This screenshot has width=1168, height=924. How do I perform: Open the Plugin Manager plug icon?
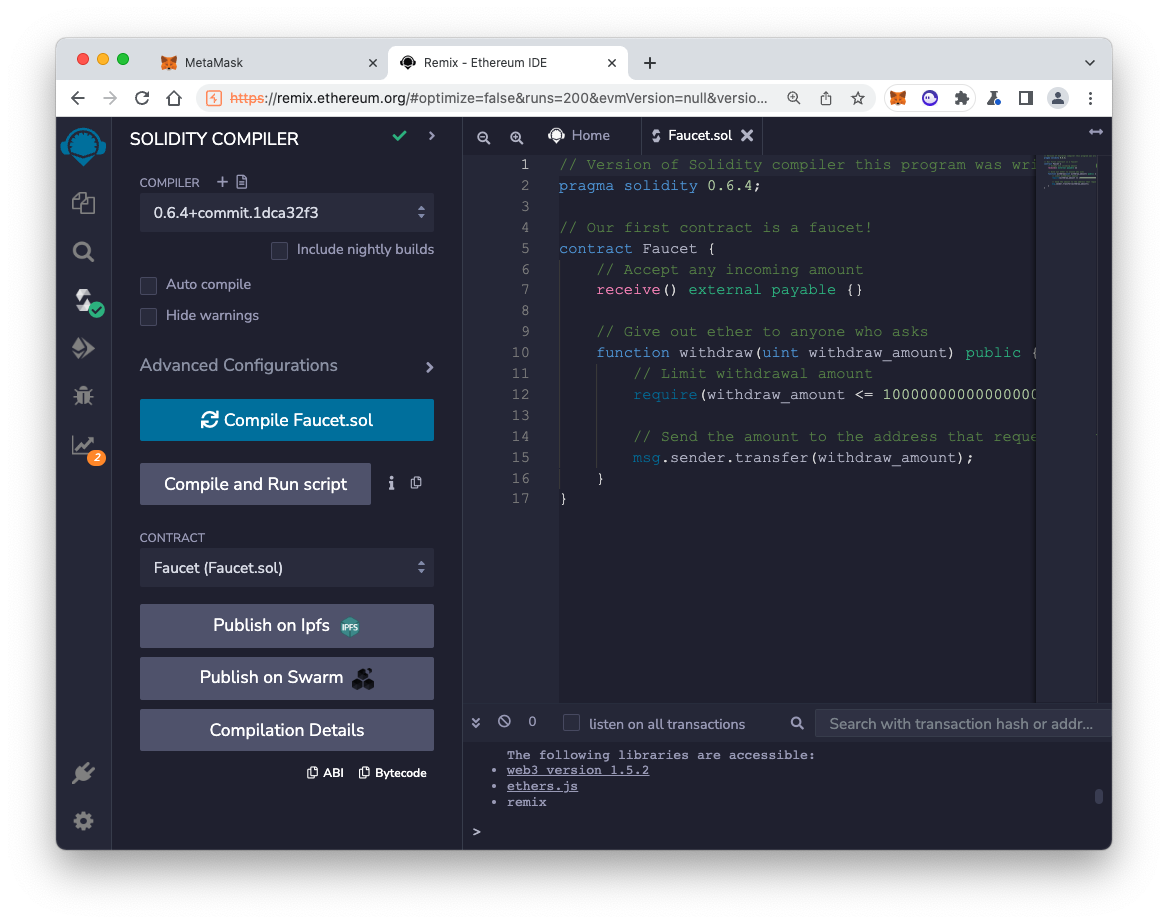(83, 773)
